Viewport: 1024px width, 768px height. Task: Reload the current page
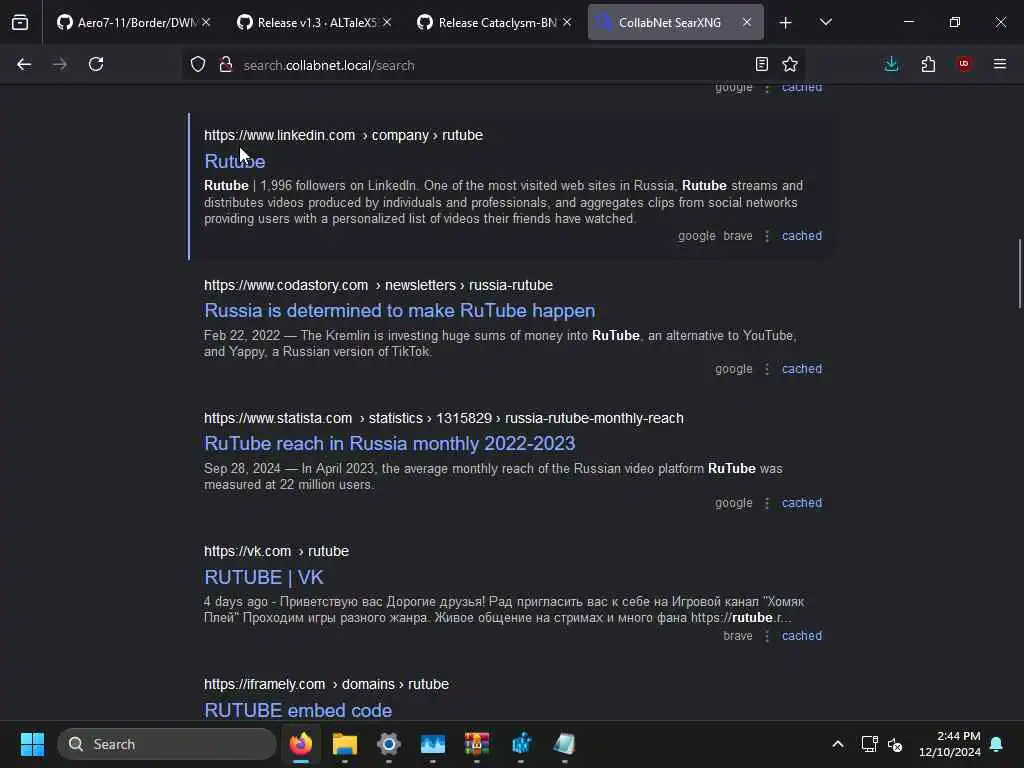pos(96,64)
